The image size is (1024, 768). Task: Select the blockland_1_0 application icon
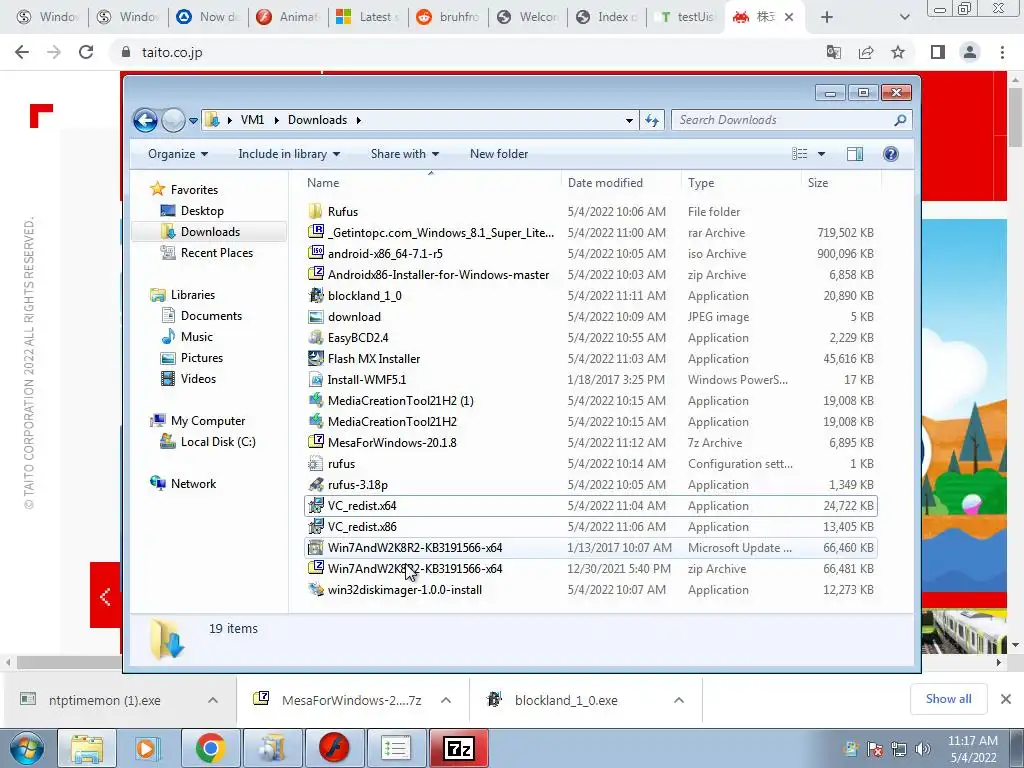(315, 296)
